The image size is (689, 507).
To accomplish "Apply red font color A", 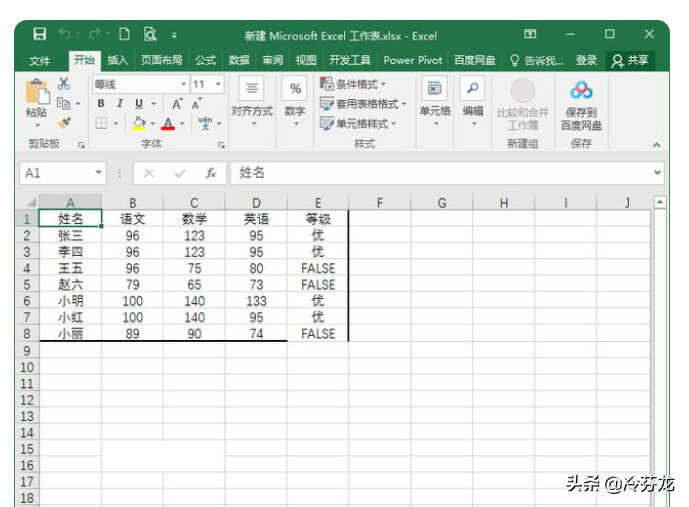I will pos(168,123).
